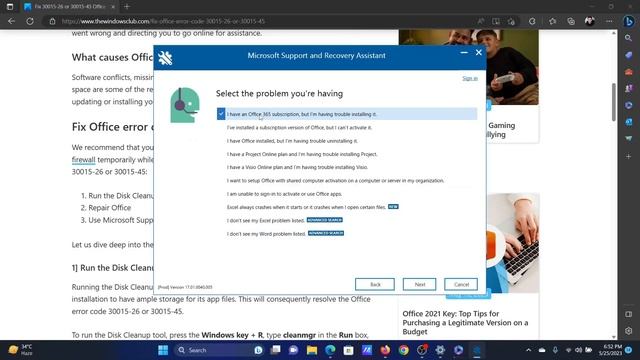
Task: Open the Favorites star toolbar icon
Action: pos(552,21)
